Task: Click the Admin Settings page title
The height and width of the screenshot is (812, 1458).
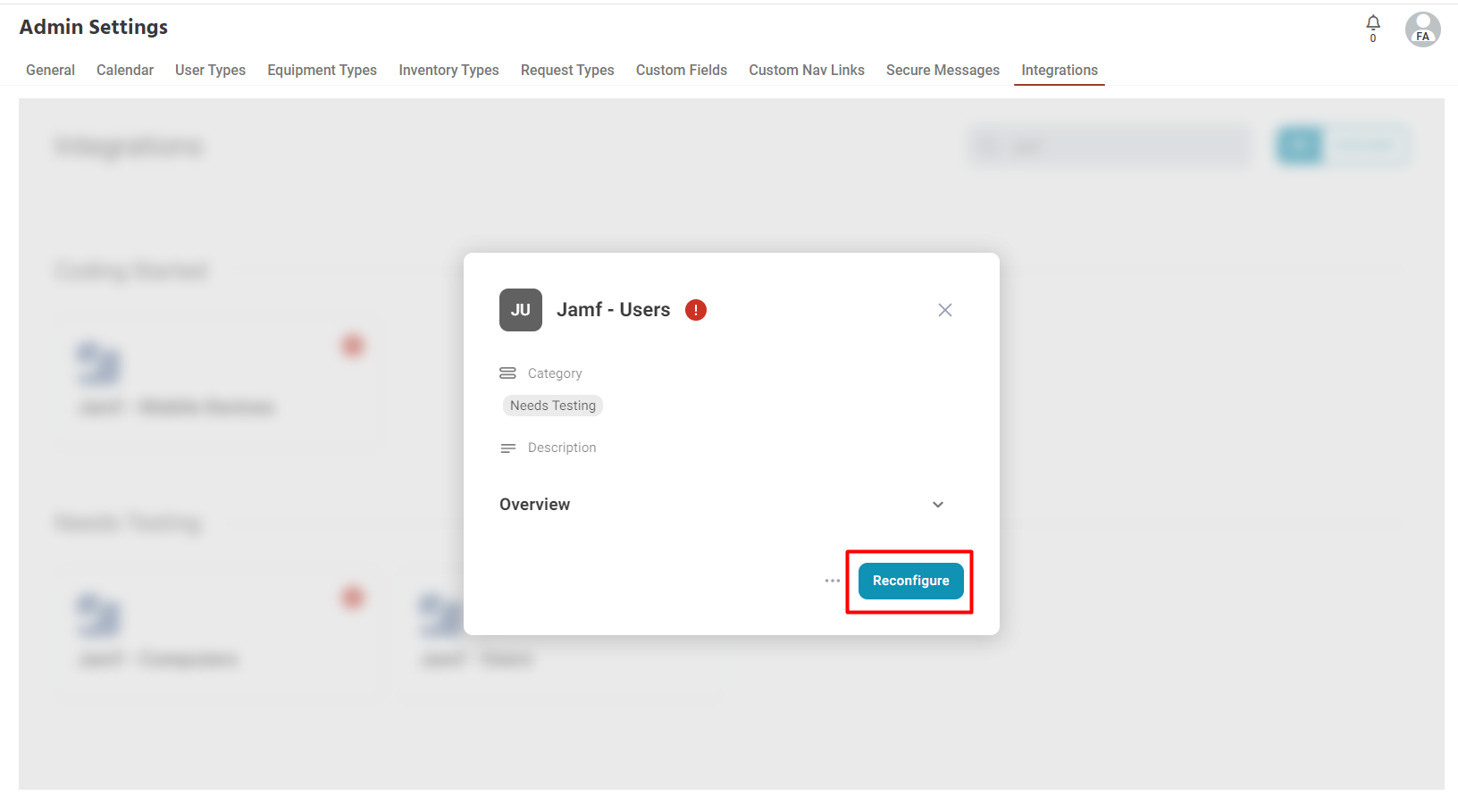Action: (x=94, y=27)
